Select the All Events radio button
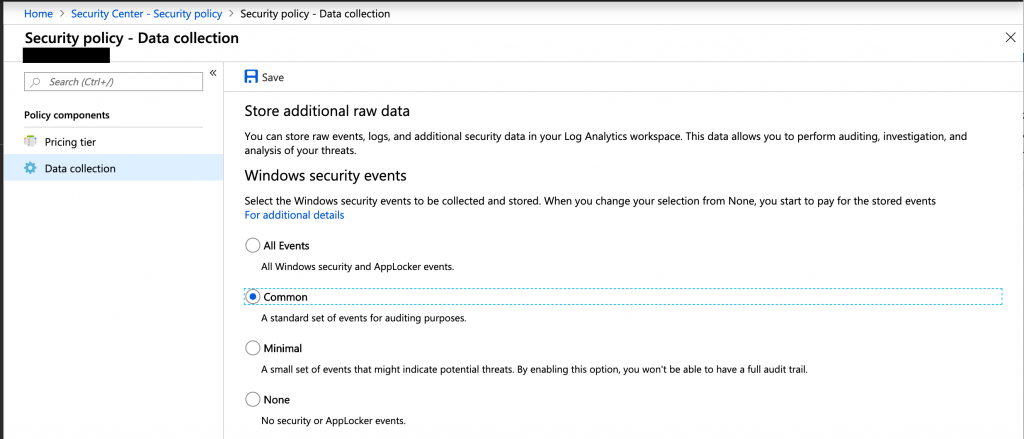 (x=252, y=246)
